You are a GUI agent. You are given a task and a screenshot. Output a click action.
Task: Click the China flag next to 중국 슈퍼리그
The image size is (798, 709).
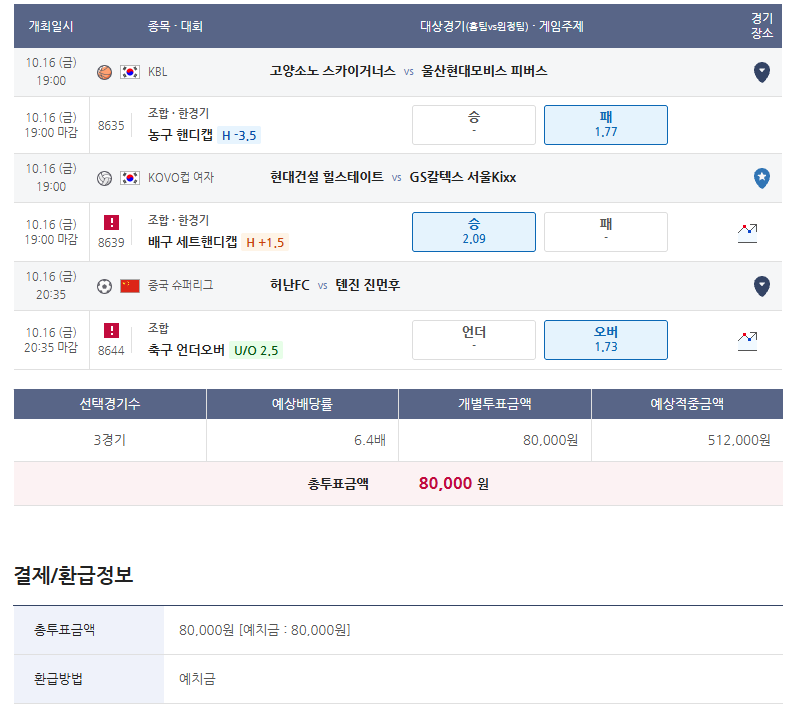[x=130, y=286]
